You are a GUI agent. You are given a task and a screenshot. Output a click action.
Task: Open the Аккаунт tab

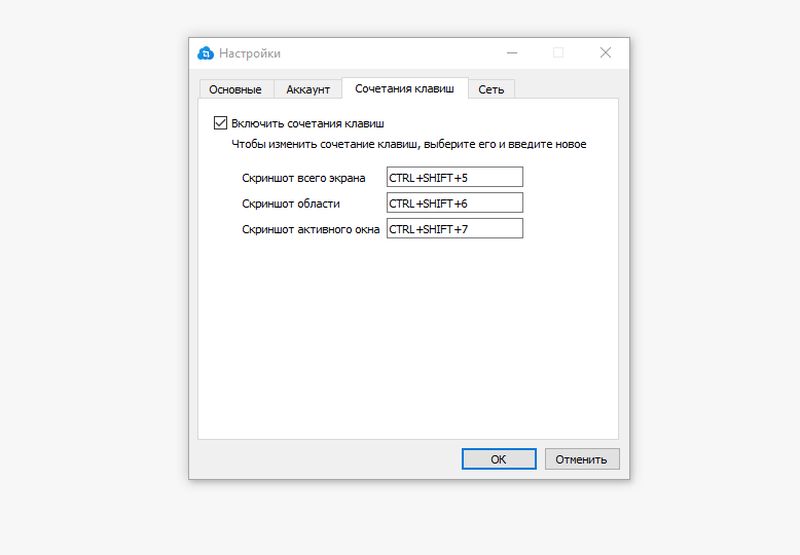(x=308, y=89)
